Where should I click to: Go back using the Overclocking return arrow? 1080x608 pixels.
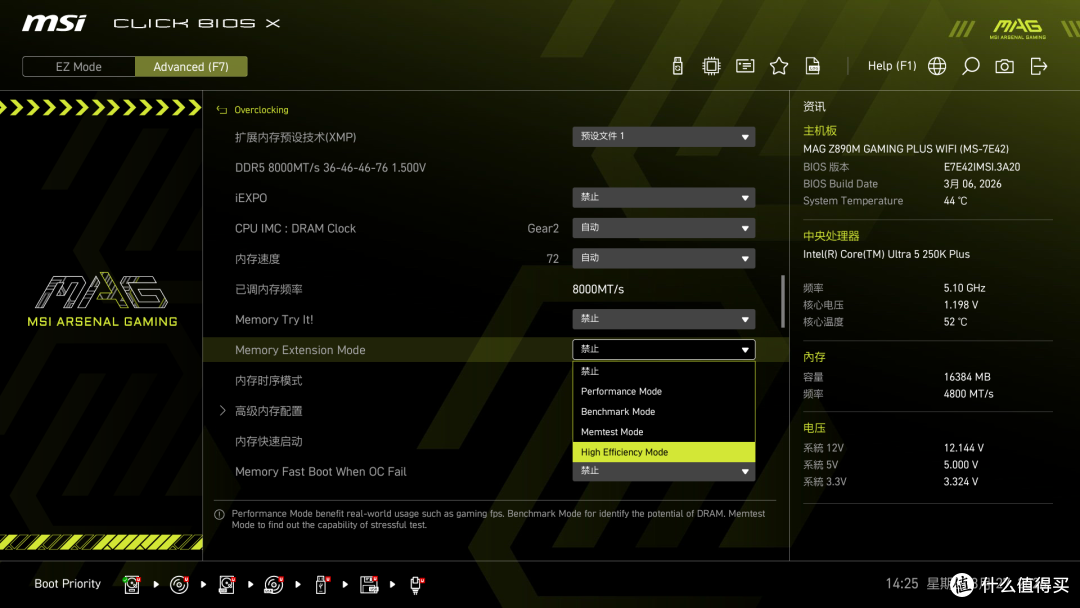222,109
